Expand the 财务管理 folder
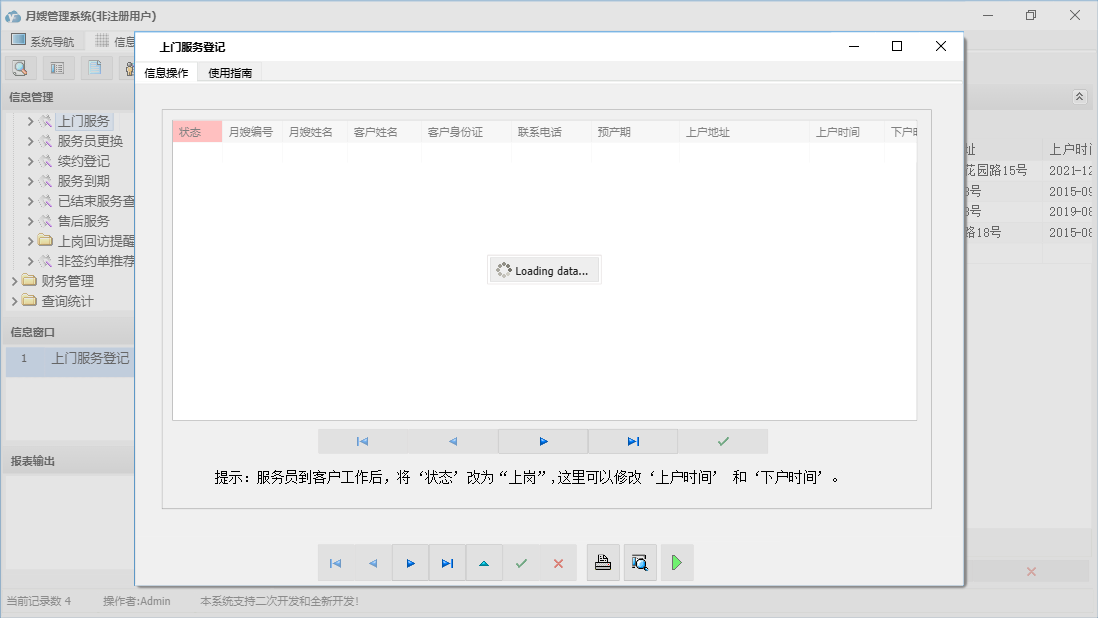 point(13,281)
